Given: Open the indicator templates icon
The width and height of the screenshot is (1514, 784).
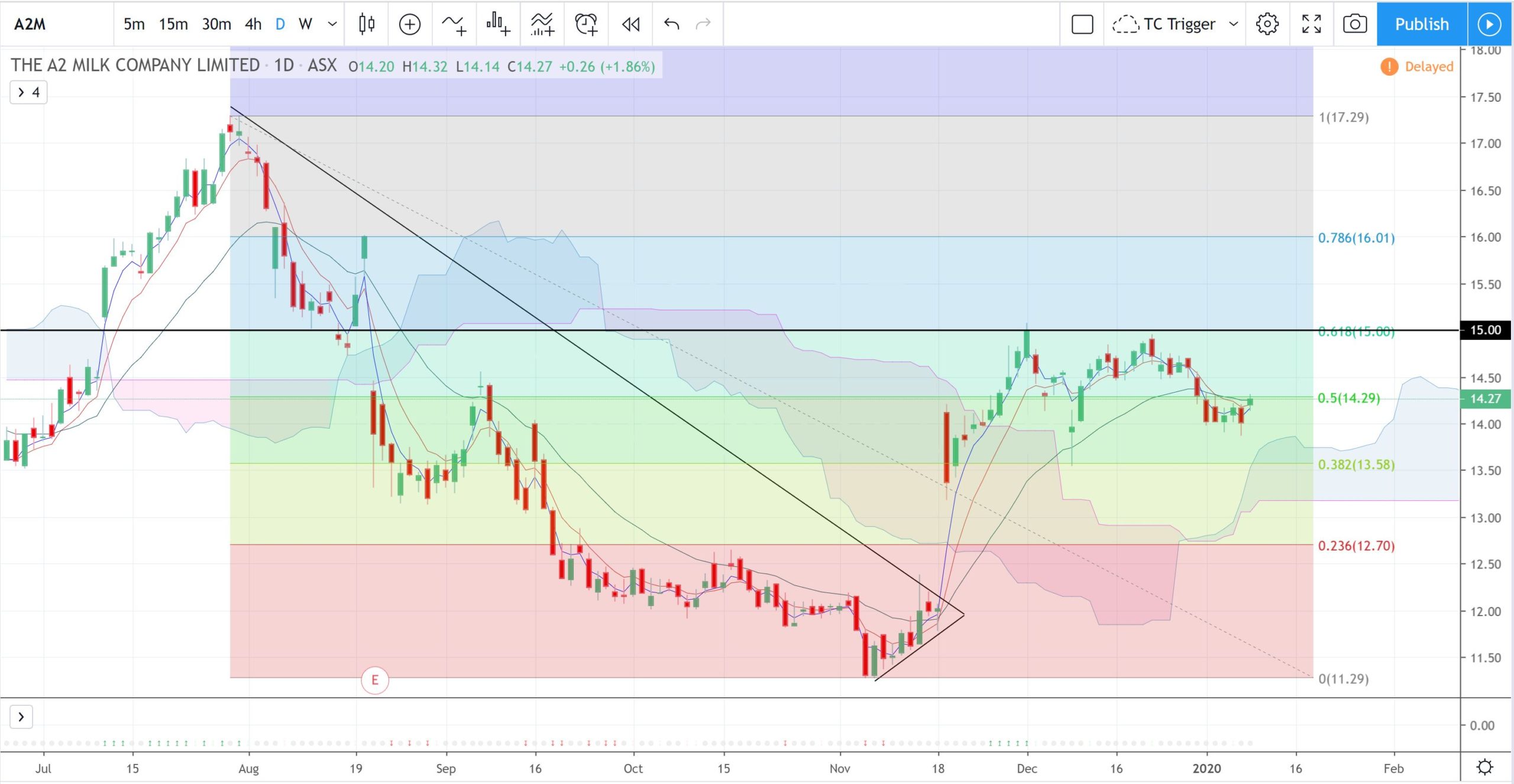Looking at the screenshot, I should pyautogui.click(x=542, y=24).
